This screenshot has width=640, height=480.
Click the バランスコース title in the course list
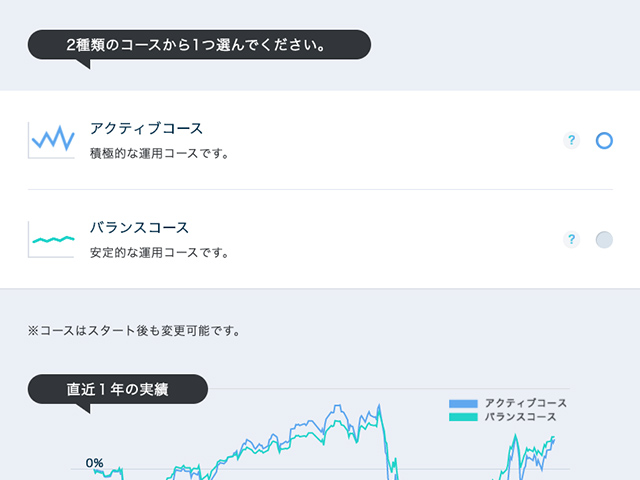[x=139, y=228]
